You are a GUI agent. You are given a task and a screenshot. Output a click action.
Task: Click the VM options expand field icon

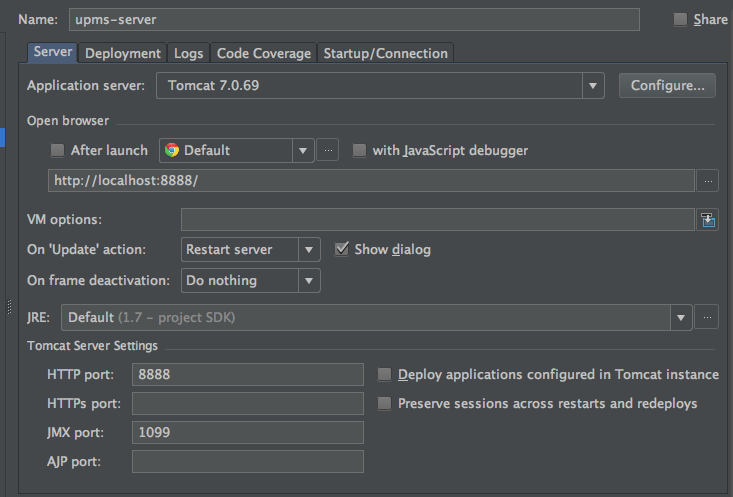pos(707,220)
